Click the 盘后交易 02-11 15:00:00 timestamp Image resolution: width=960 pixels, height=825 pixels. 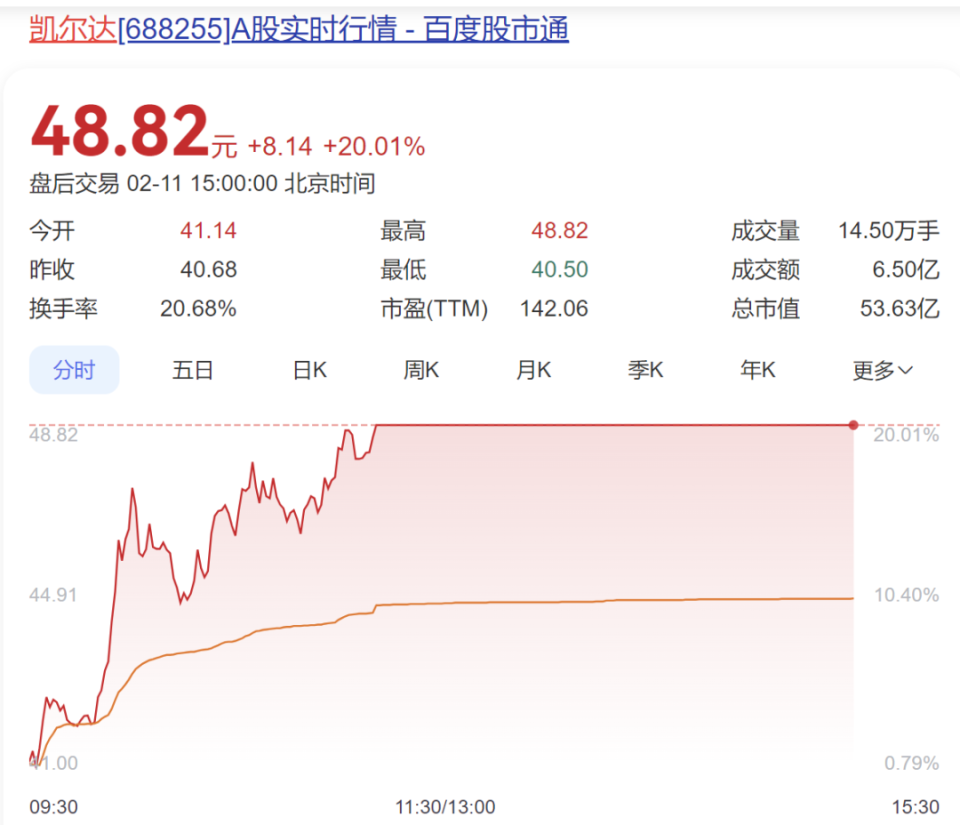point(202,184)
